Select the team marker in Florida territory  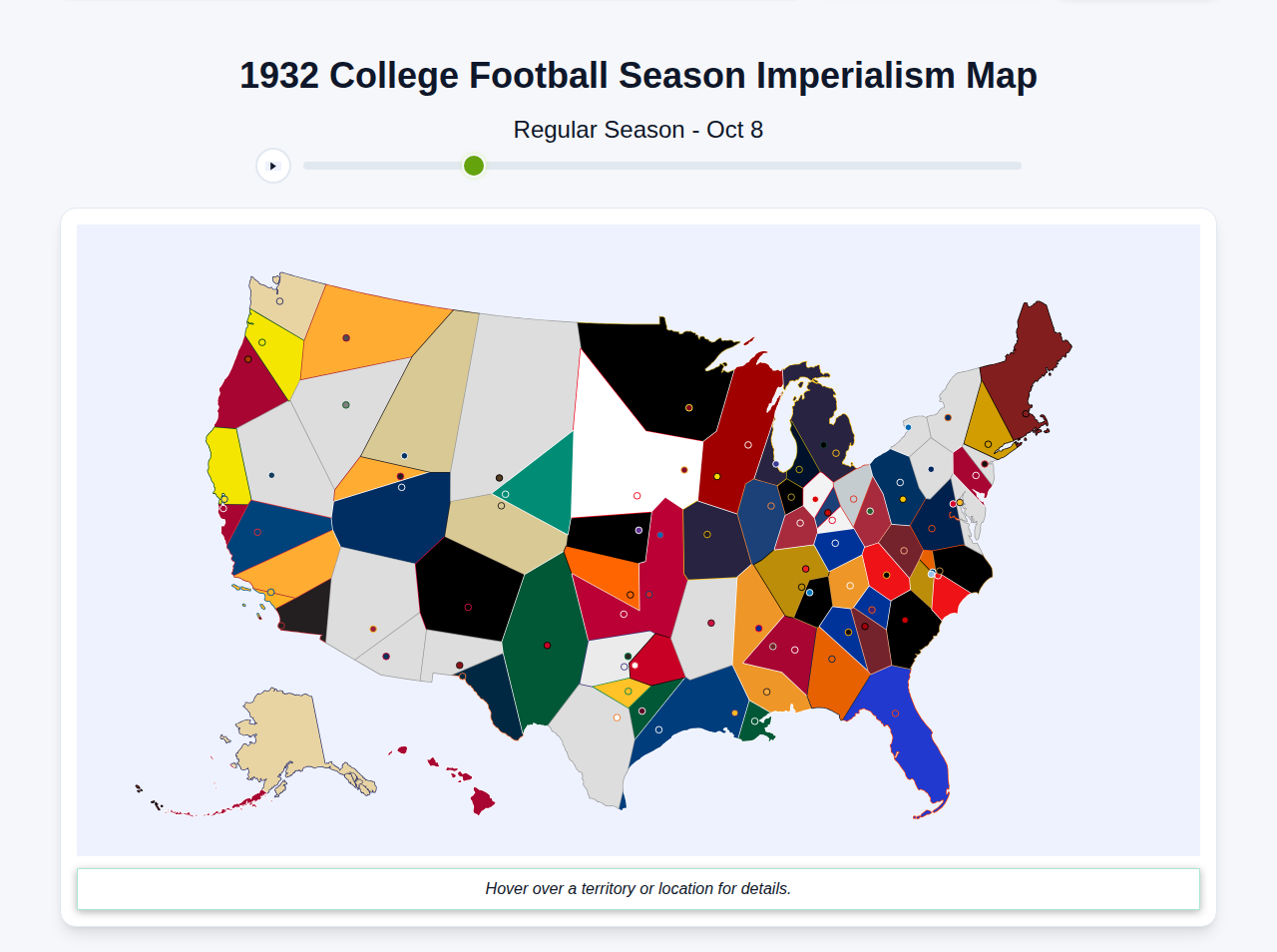(895, 714)
